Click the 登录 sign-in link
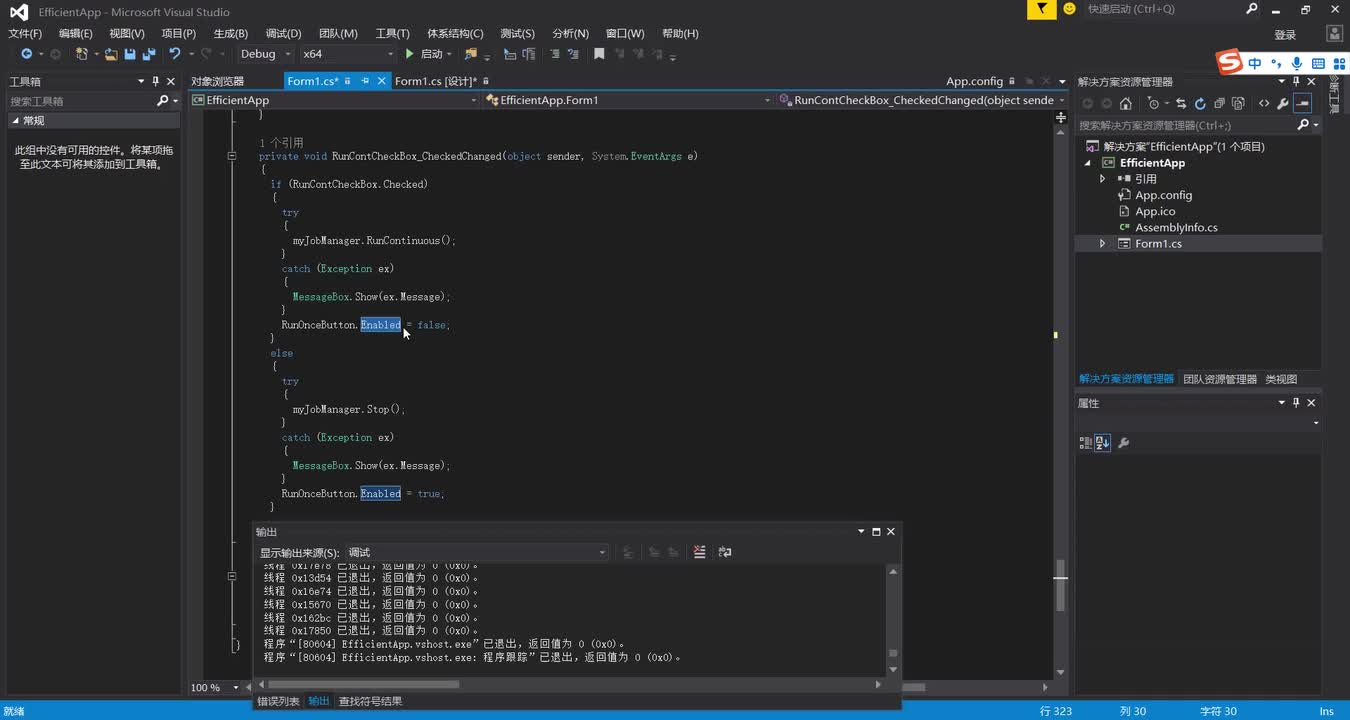This screenshot has height=720, width=1350. click(x=1285, y=34)
